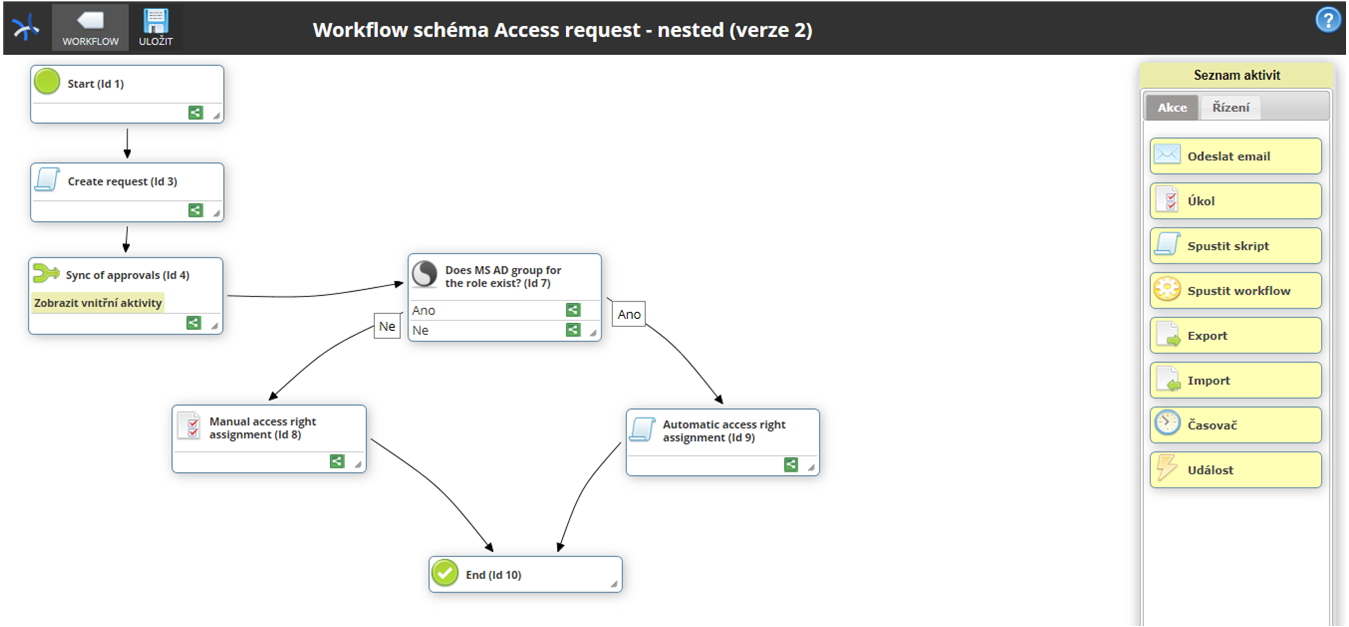The height and width of the screenshot is (627, 1349).
Task: Choose the Událost activity
Action: click(x=1235, y=470)
